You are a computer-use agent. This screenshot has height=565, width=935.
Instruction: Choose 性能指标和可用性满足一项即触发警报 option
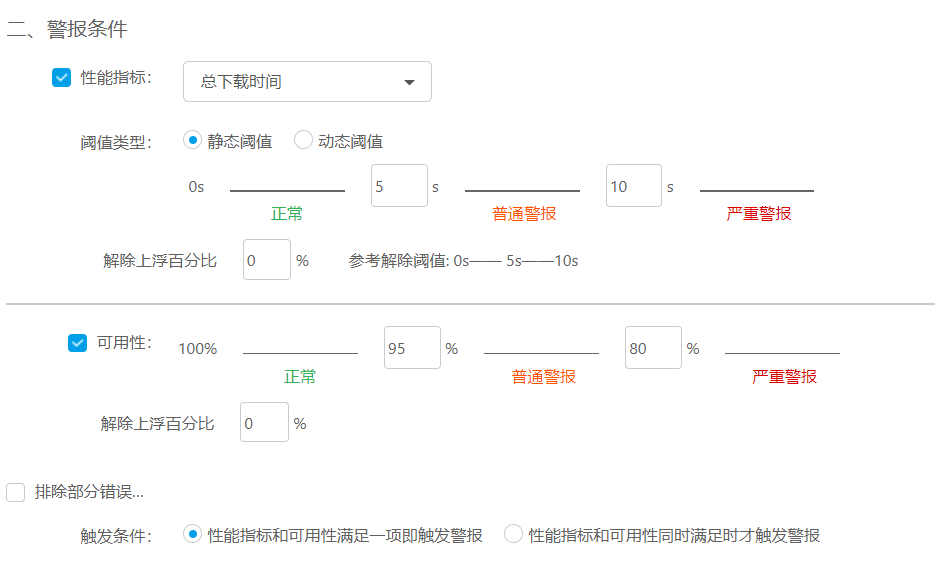[x=193, y=534]
